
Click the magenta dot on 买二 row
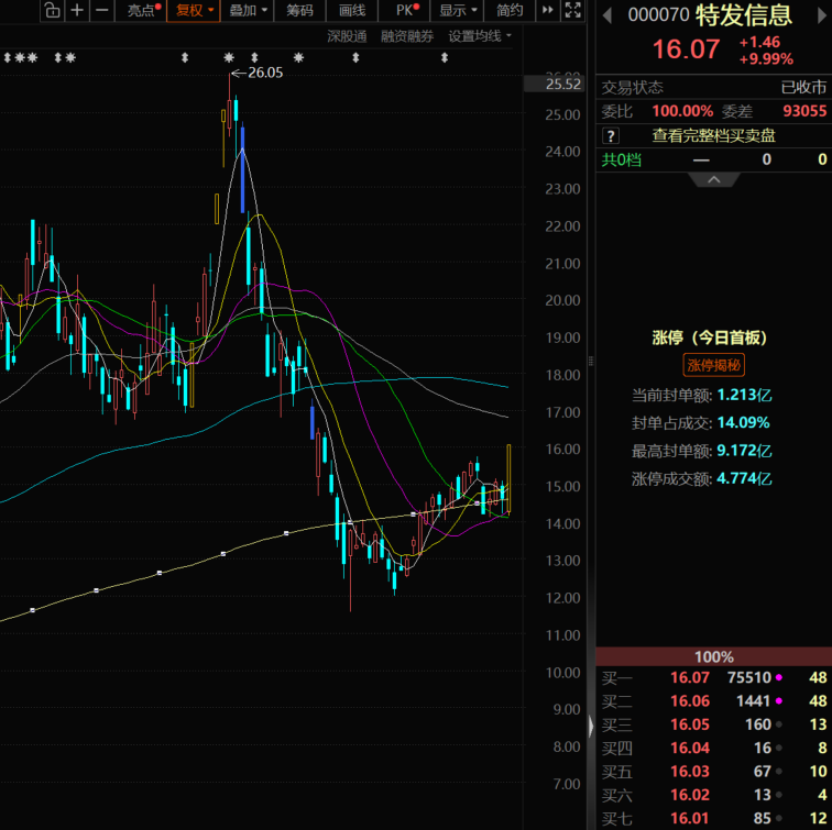779,701
